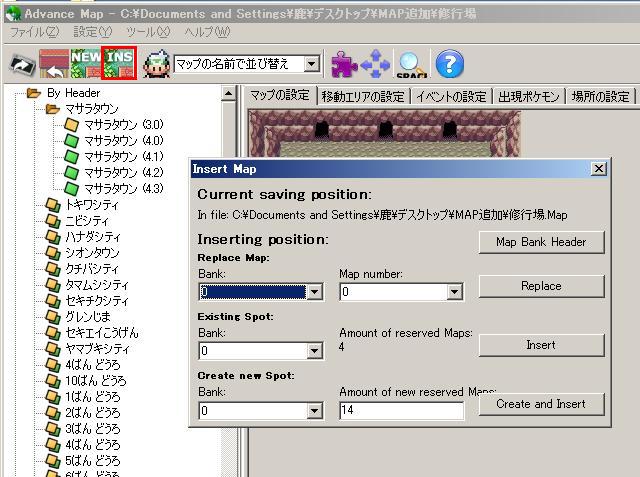The height and width of the screenshot is (477, 640).
Task: Open the Create new Spot Bank dropdown
Action: (315, 410)
